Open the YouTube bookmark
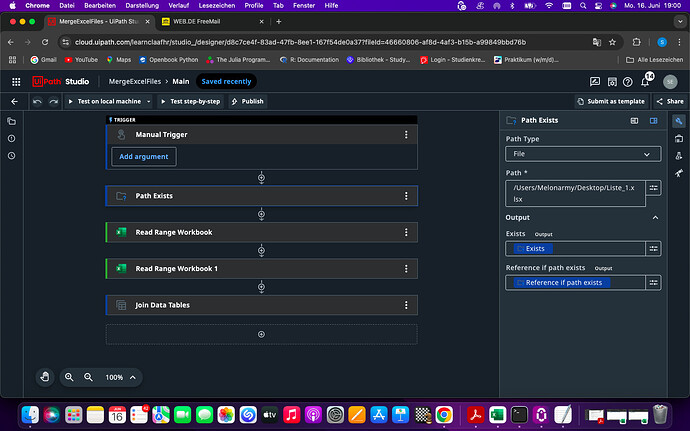 pos(81,60)
